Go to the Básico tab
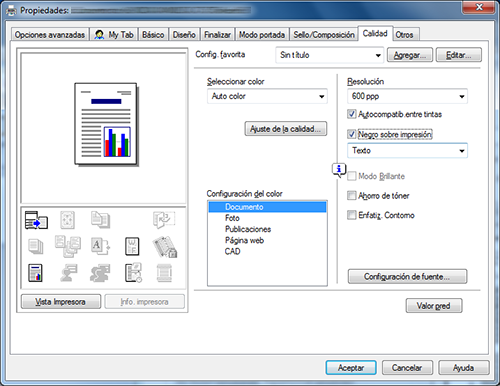The height and width of the screenshot is (386, 500). pos(153,35)
